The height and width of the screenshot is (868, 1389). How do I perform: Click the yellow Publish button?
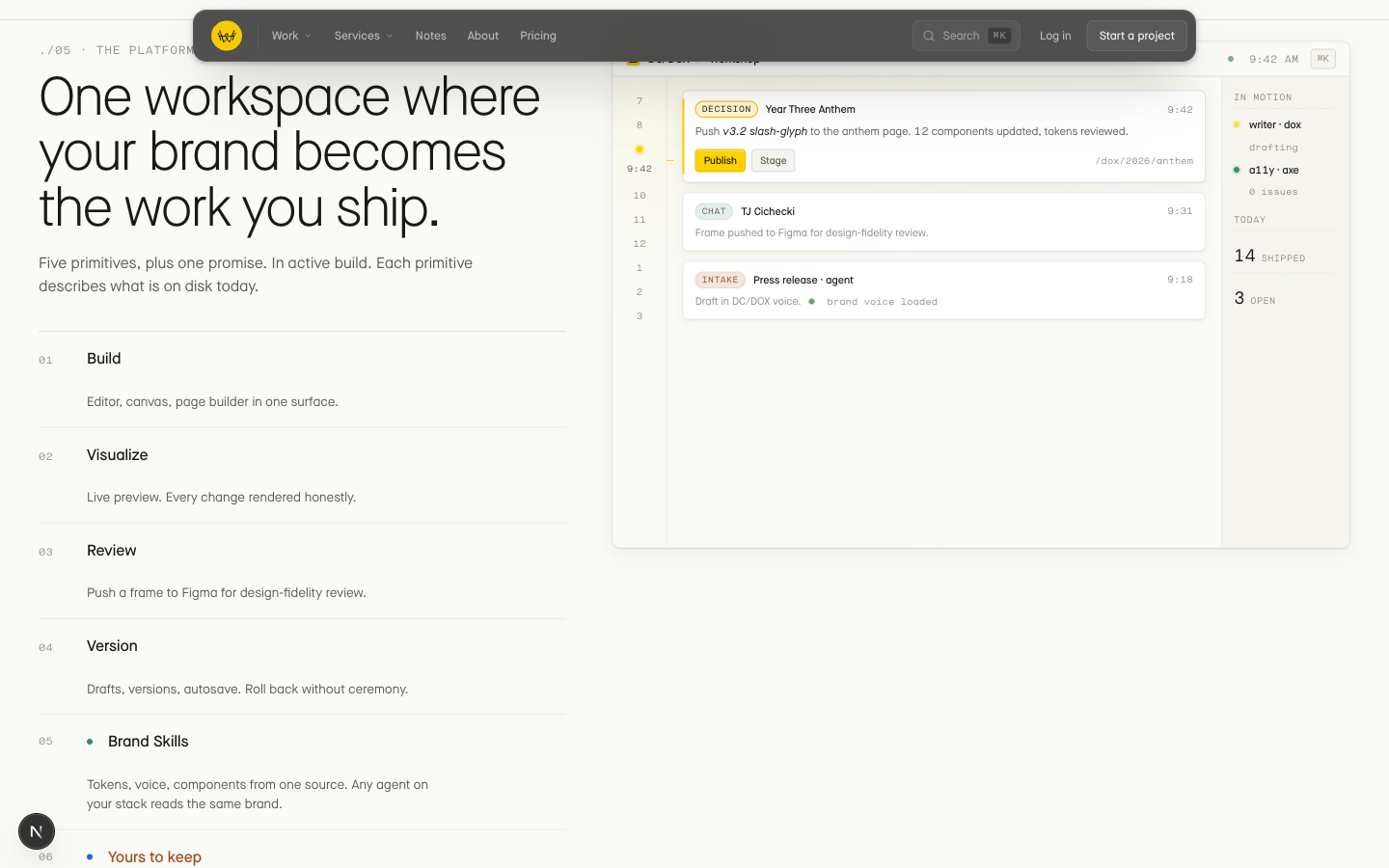click(721, 161)
